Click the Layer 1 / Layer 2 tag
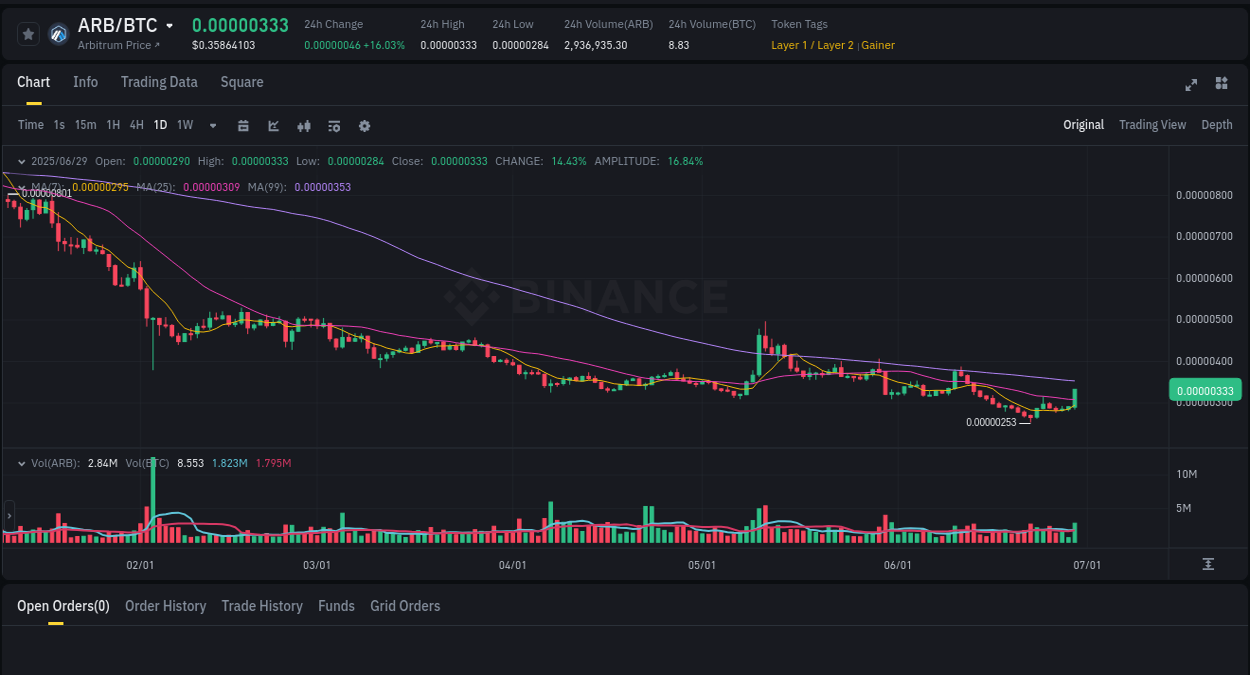The height and width of the screenshot is (675, 1250). (812, 45)
